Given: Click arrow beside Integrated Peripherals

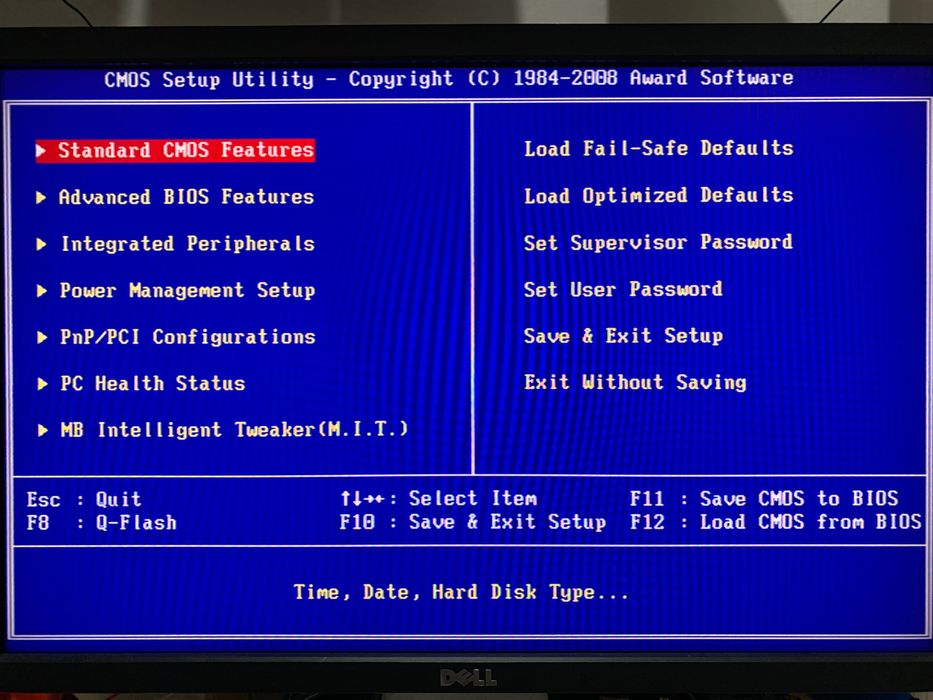Looking at the screenshot, I should pos(41,244).
